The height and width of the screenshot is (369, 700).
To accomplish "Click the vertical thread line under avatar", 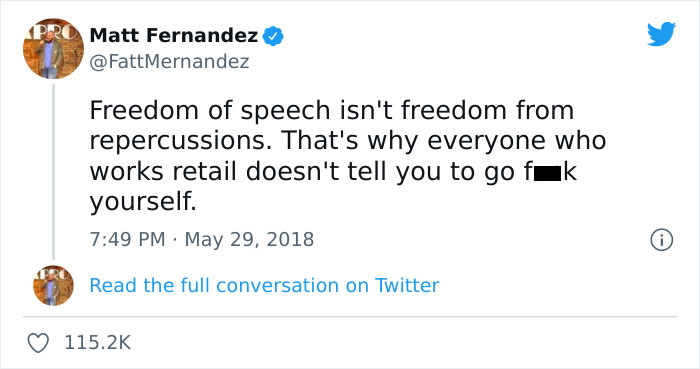I will click(x=54, y=172).
